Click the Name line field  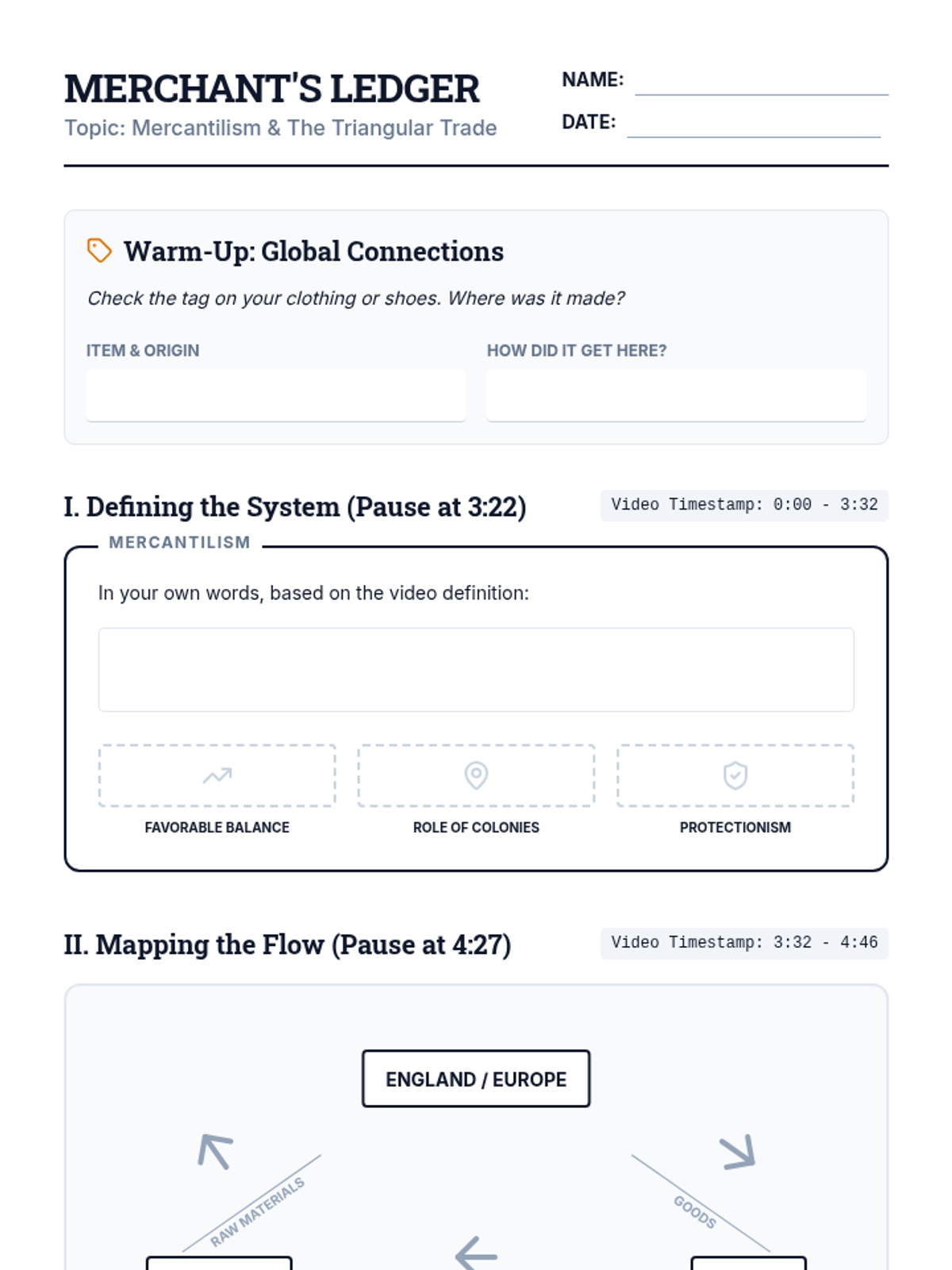(762, 83)
